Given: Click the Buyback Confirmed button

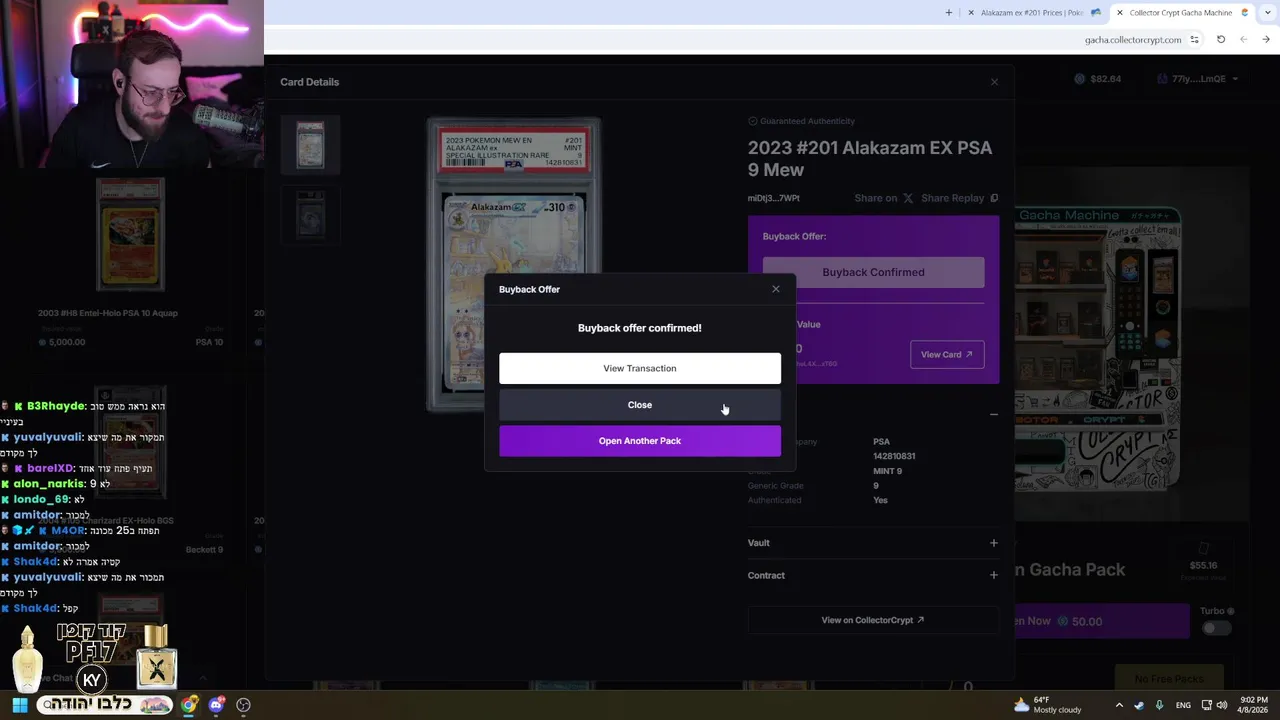Looking at the screenshot, I should coord(873,272).
